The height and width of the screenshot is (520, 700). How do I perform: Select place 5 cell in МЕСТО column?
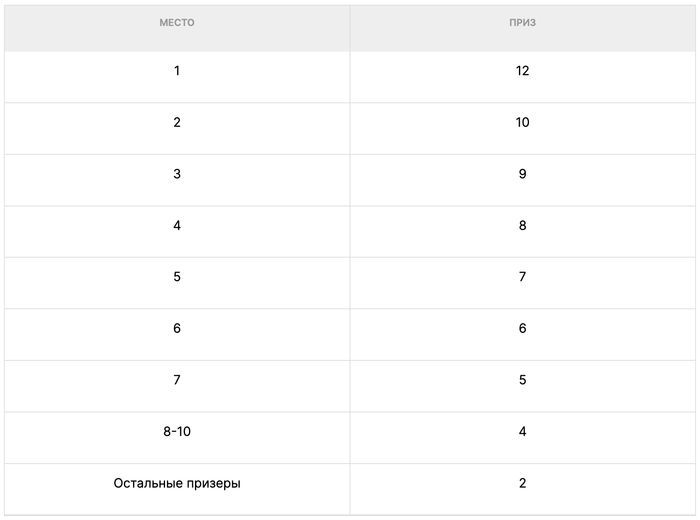tap(177, 277)
